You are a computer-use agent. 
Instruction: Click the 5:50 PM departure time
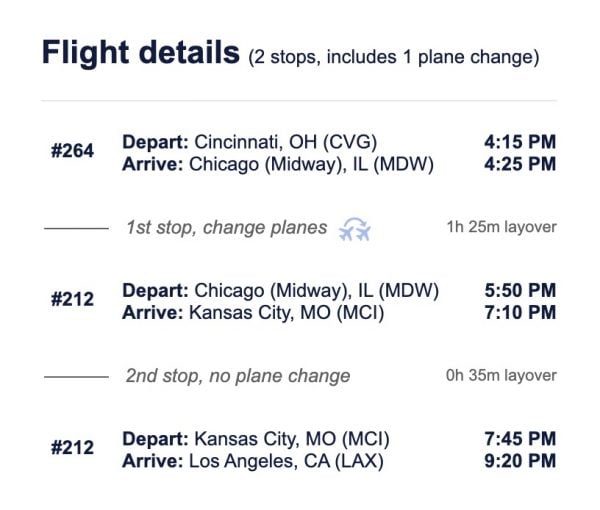pyautogui.click(x=519, y=290)
